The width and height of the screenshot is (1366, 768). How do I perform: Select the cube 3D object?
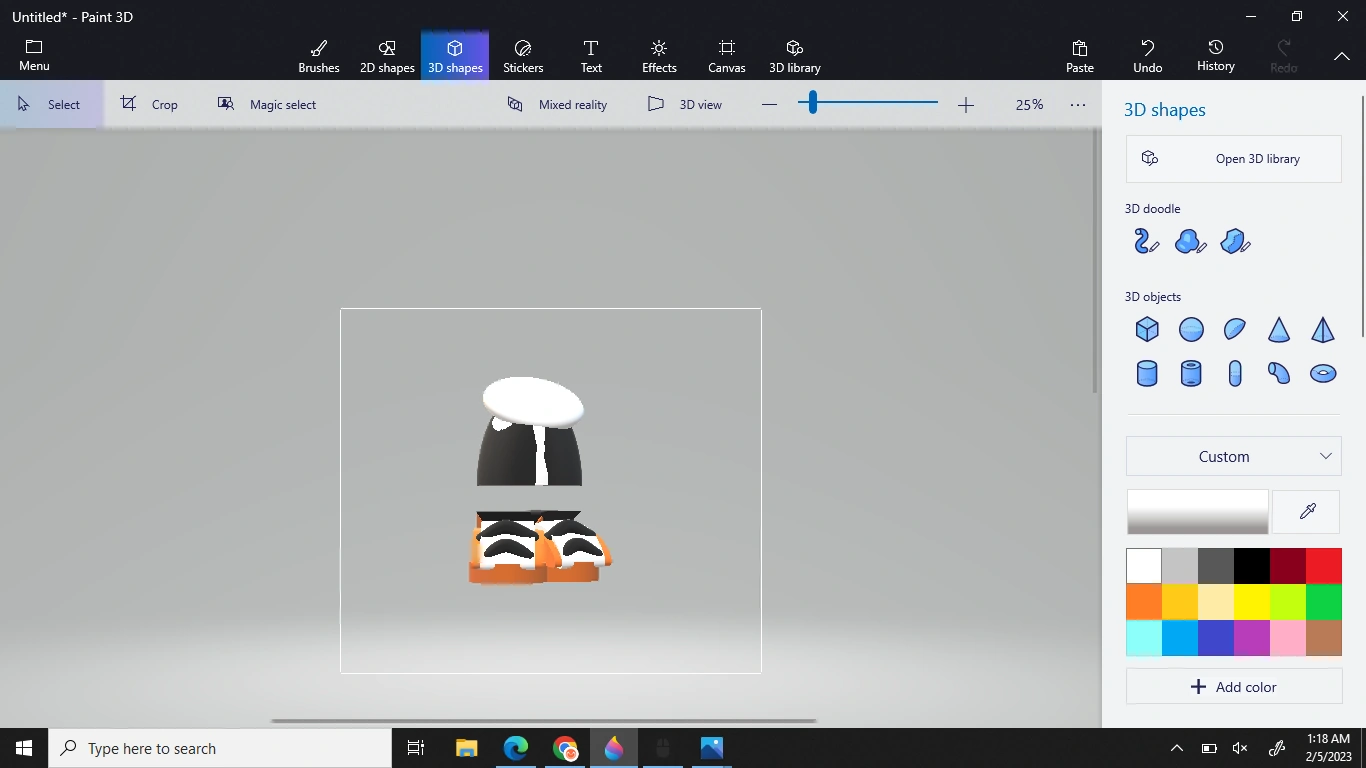tap(1147, 329)
